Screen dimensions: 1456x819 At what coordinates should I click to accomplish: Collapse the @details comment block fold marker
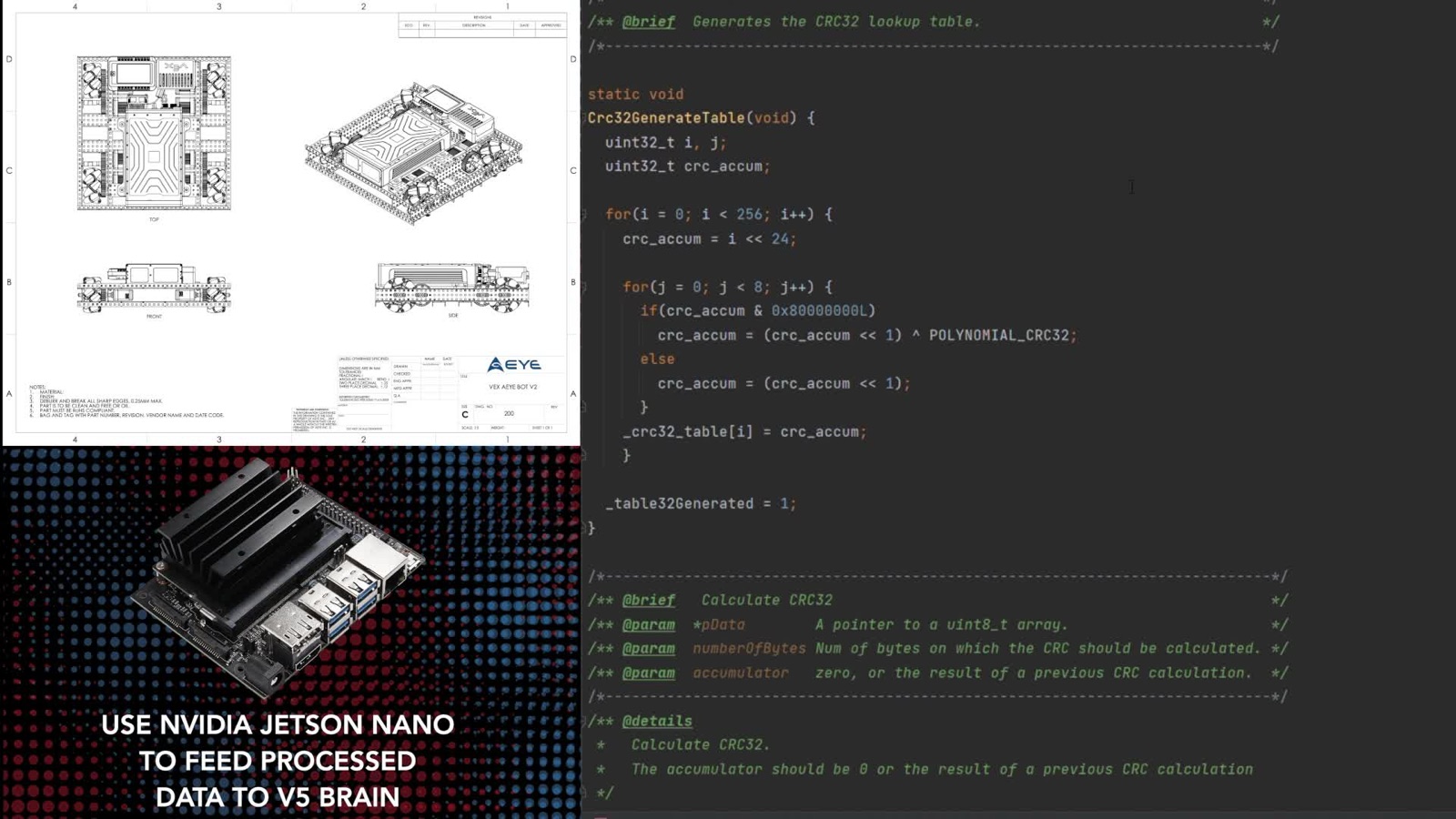point(584,721)
